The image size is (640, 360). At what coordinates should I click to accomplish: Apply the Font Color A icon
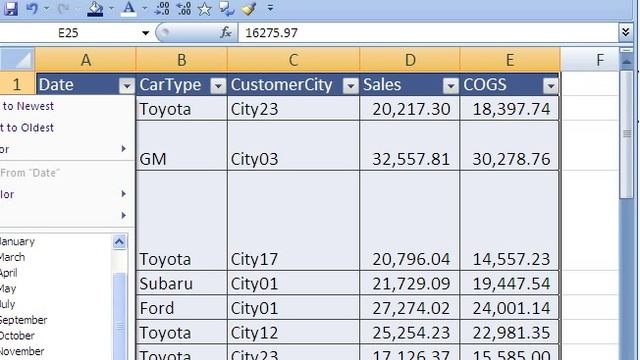(x=129, y=9)
